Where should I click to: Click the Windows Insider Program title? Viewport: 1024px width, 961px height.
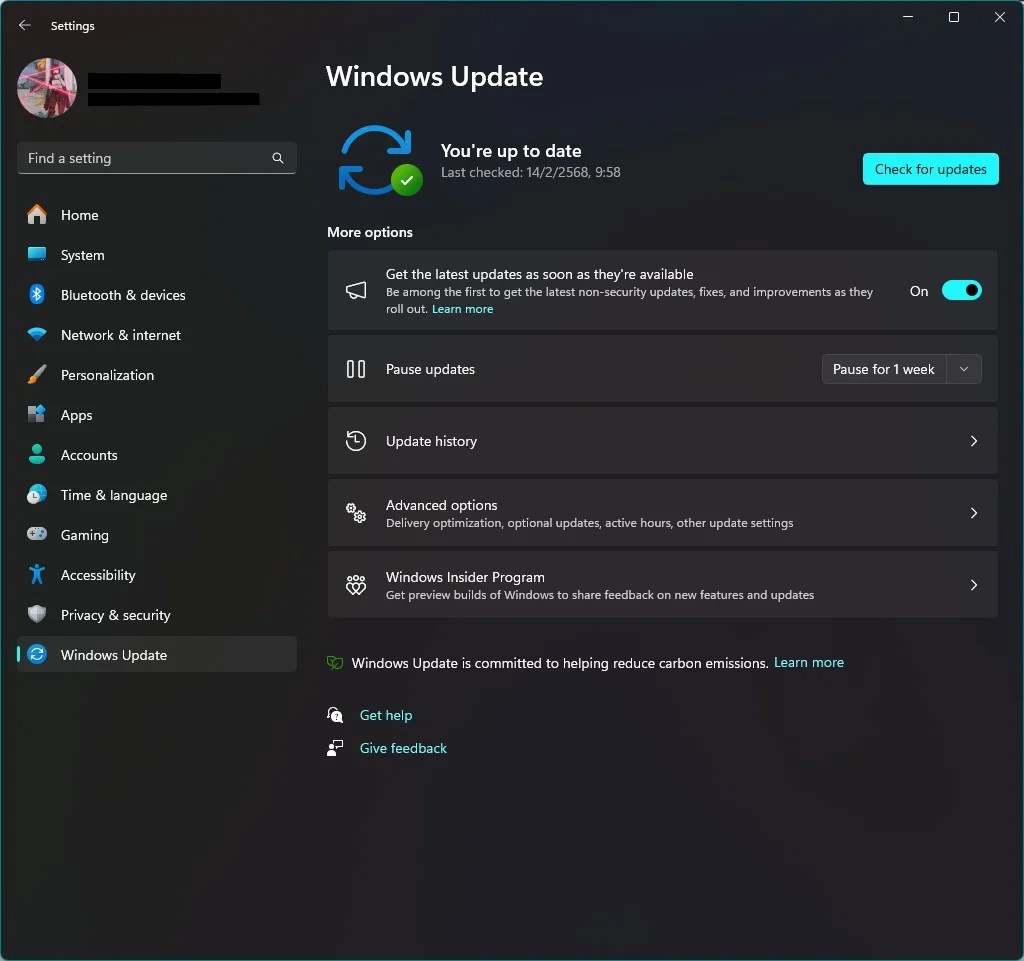(465, 577)
